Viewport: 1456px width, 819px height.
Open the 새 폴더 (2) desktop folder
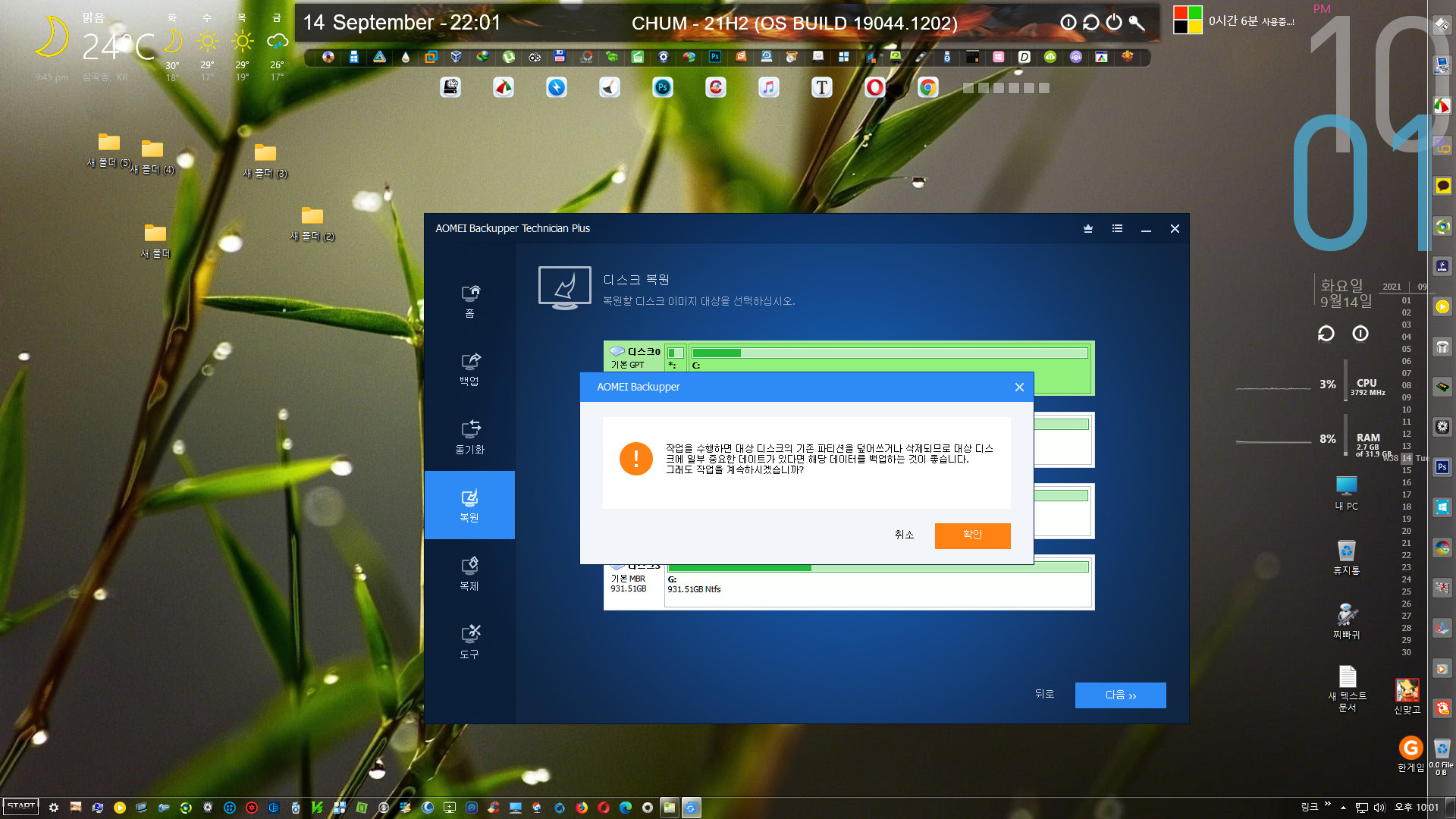coord(312,224)
